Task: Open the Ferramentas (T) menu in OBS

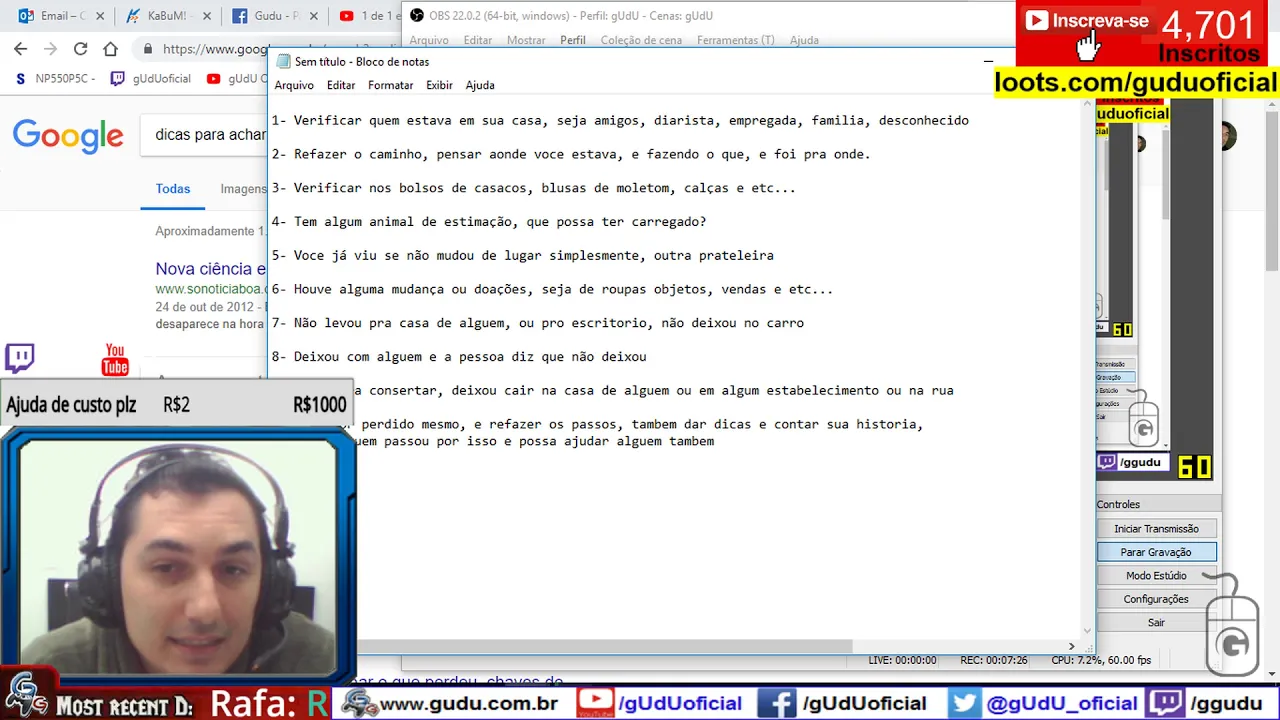Action: pos(736,40)
